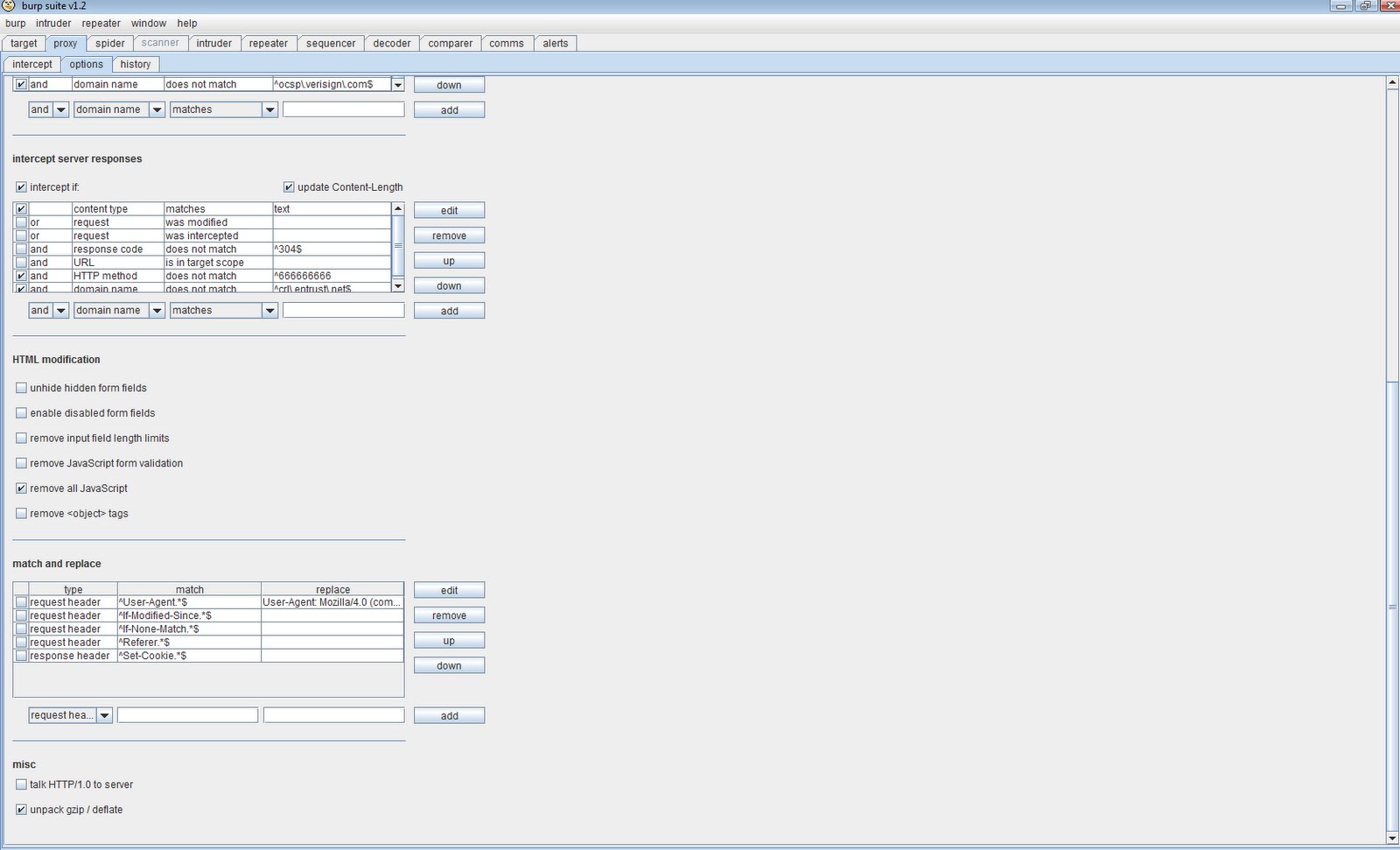Switch to the decoder tab
The width and height of the screenshot is (1400, 850).
392,43
